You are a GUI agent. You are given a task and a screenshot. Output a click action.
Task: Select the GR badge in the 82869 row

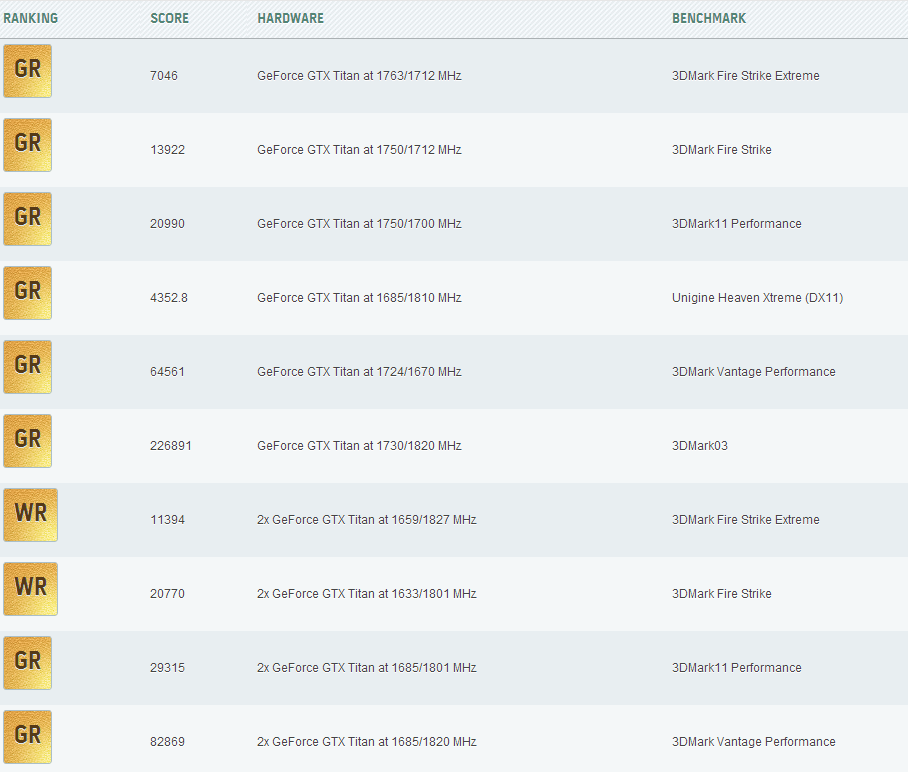27,737
